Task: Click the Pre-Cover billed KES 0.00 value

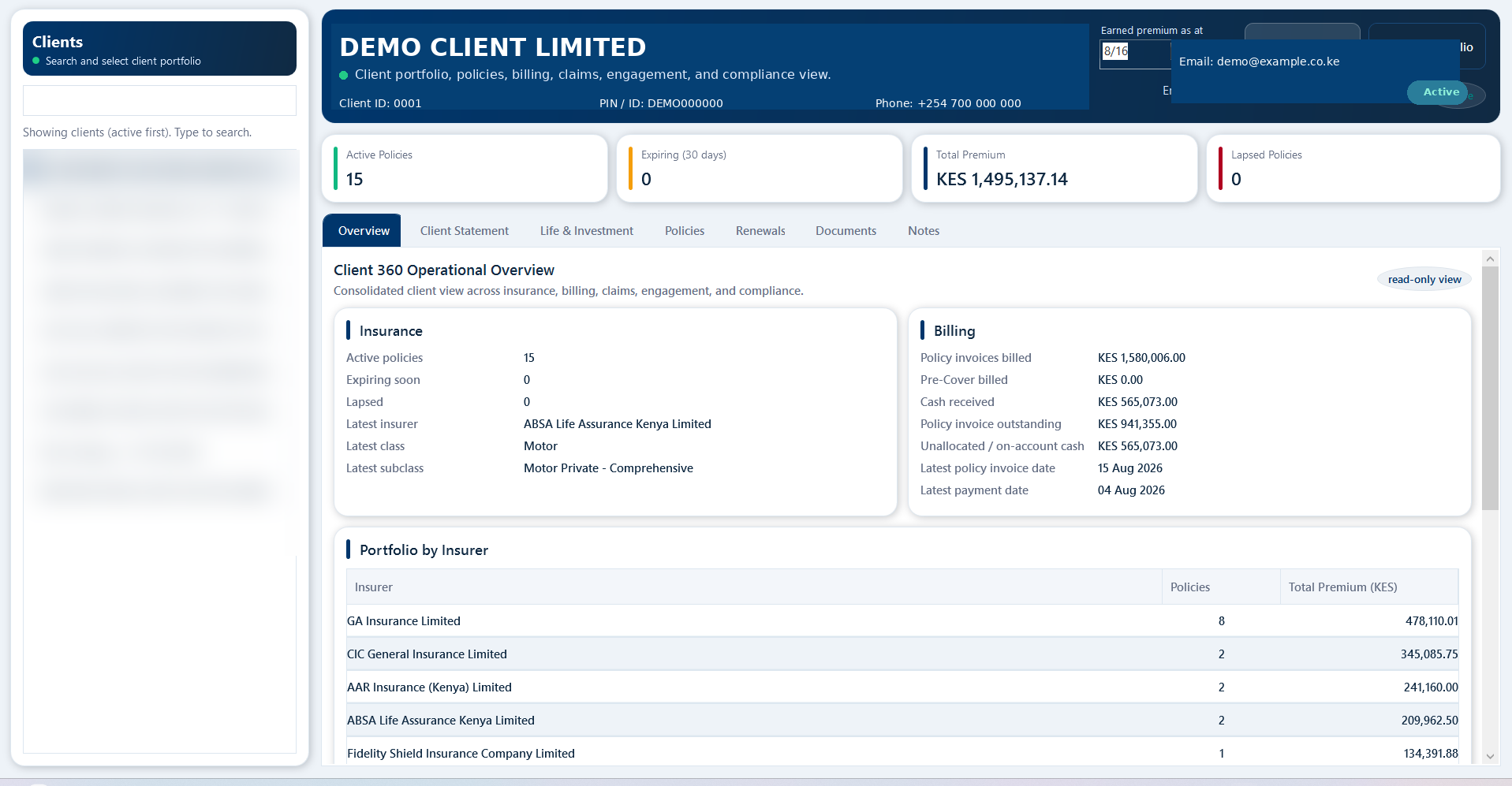Action: (x=1120, y=380)
